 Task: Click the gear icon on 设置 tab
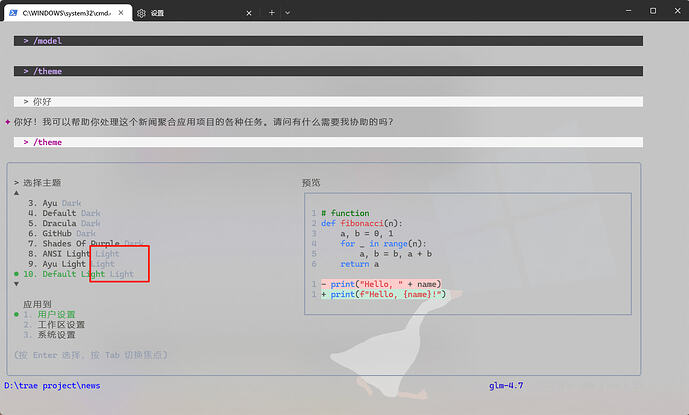141,12
